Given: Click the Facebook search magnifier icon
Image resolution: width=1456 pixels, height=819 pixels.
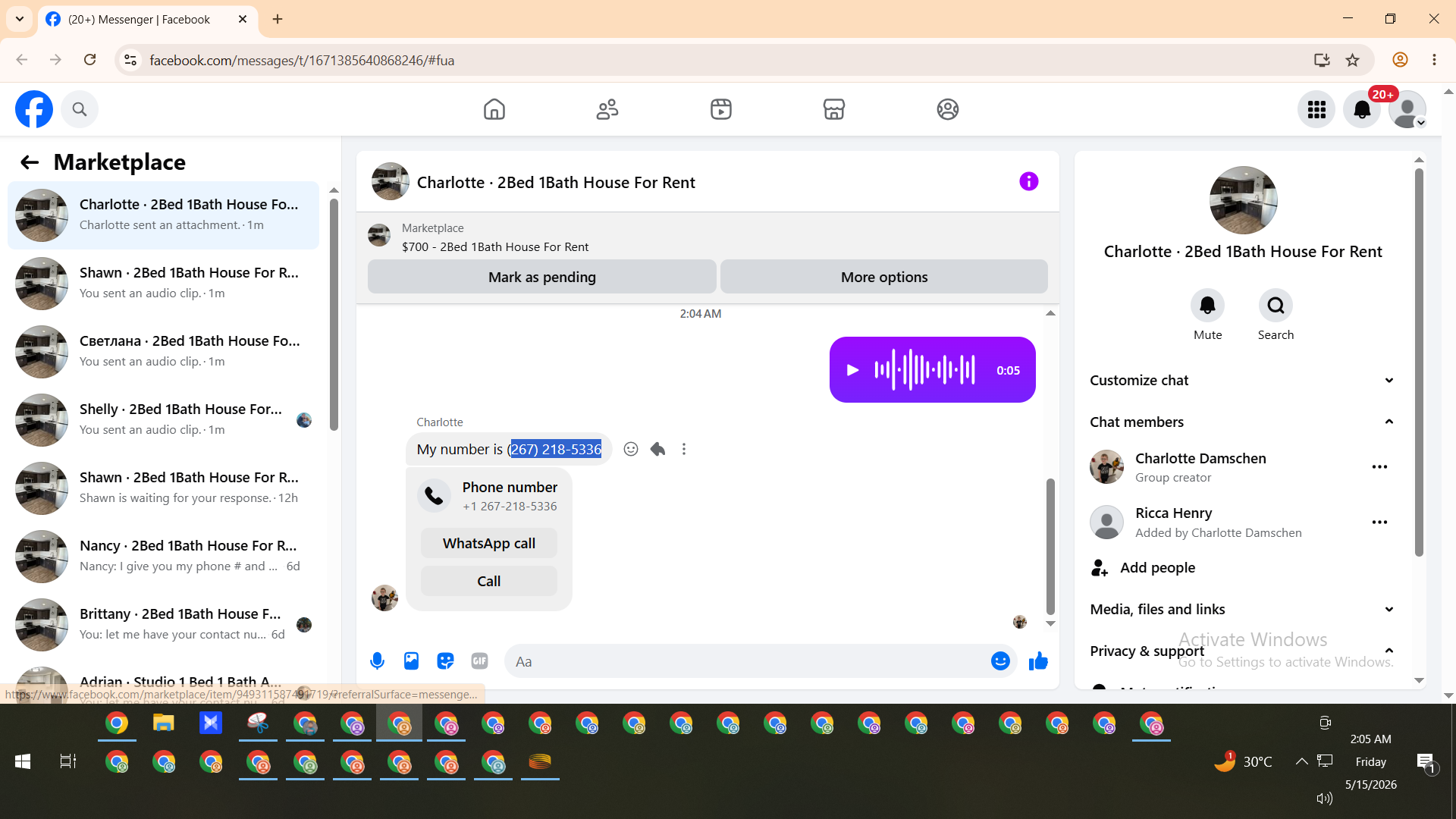Looking at the screenshot, I should pos(80,109).
